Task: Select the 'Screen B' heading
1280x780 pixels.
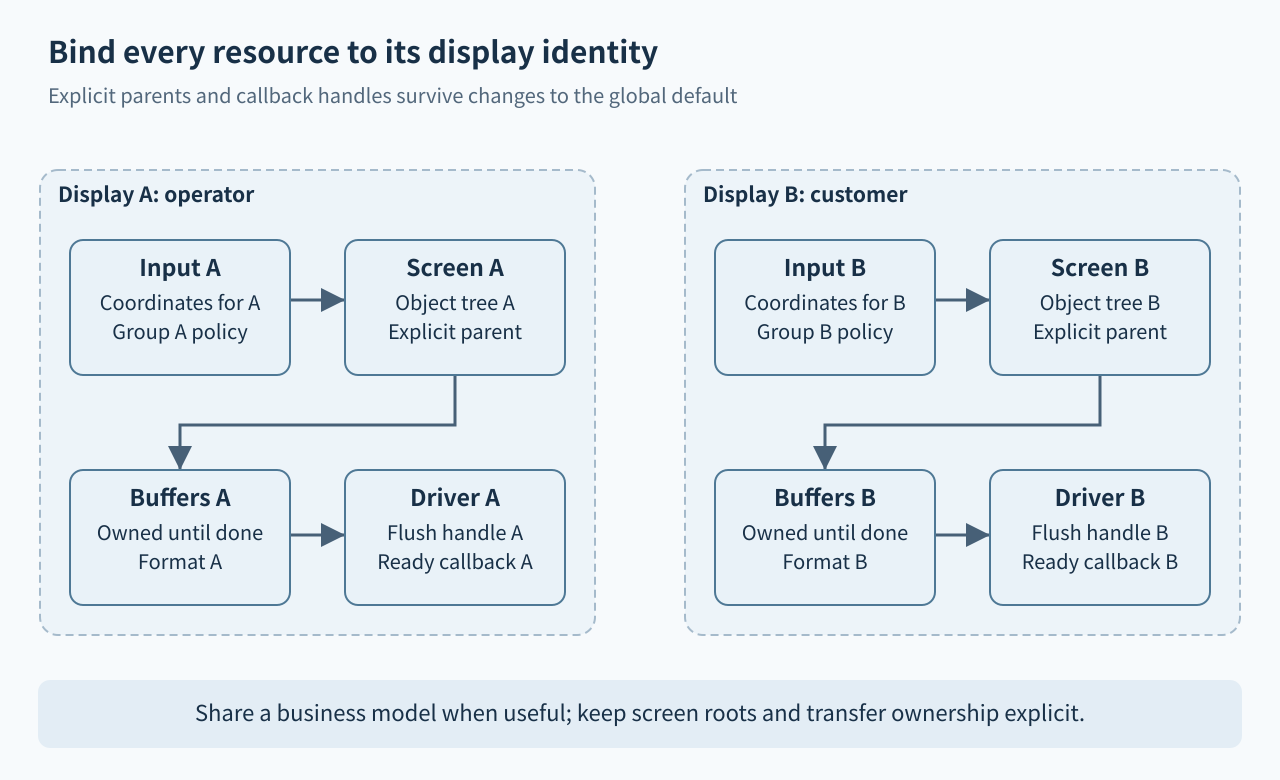Action: pyautogui.click(x=1100, y=268)
